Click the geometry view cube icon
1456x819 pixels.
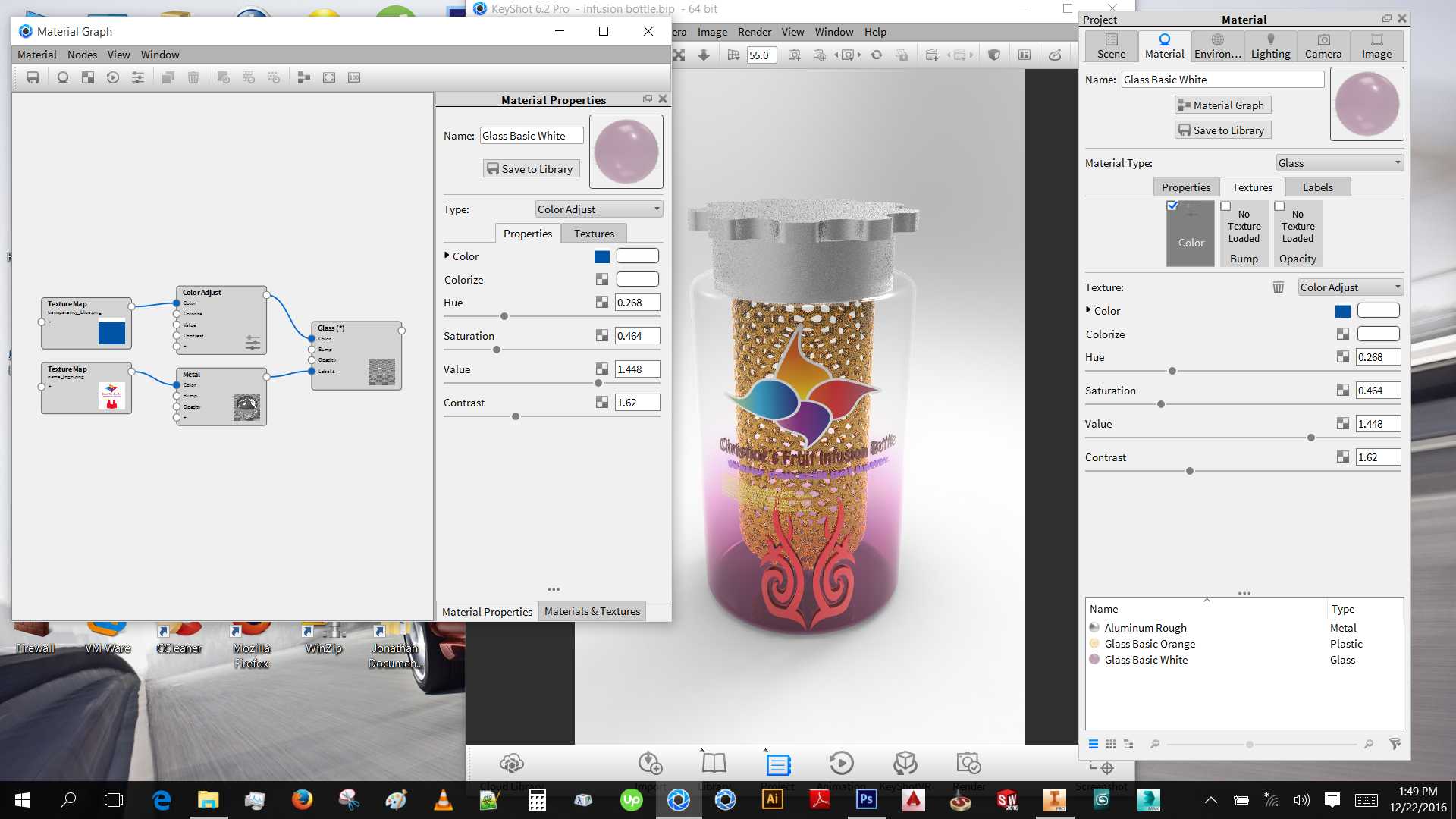pyautogui.click(x=994, y=55)
